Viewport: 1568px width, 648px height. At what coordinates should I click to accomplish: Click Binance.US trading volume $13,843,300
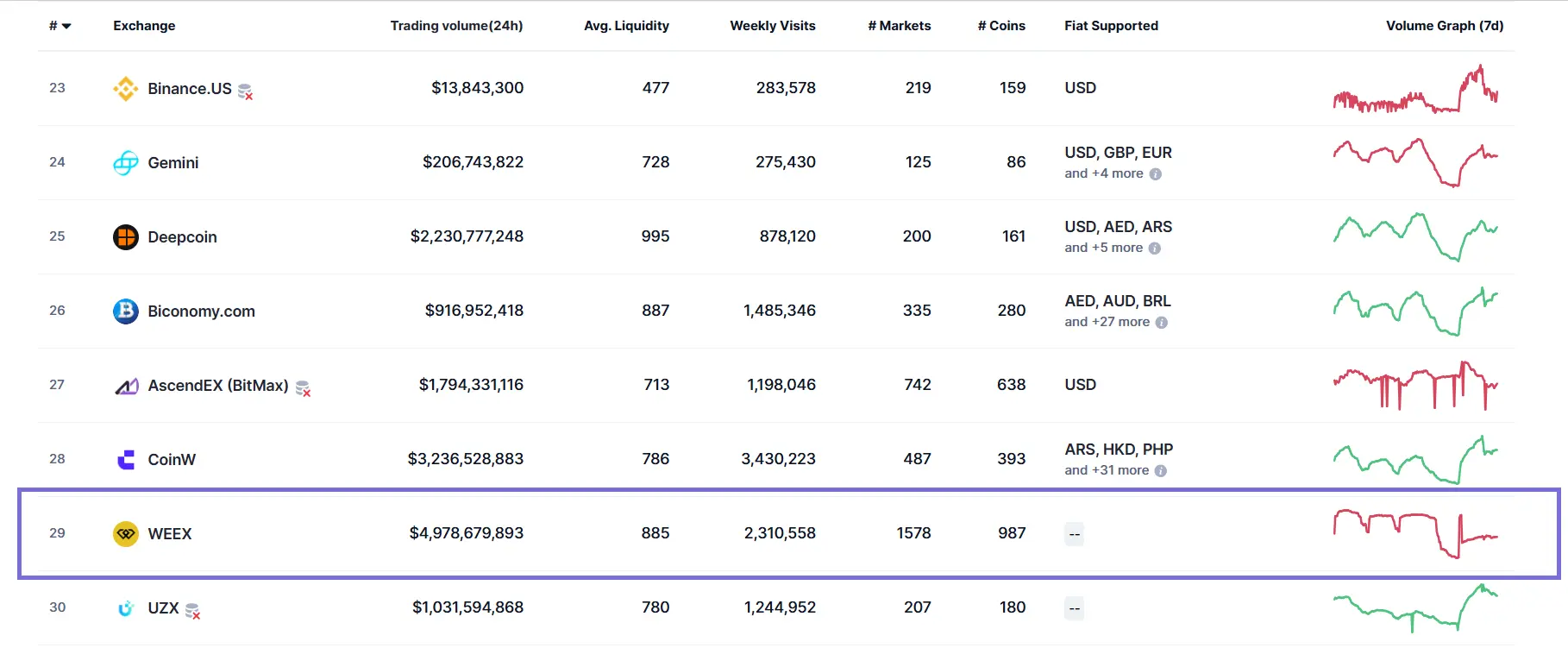(477, 88)
